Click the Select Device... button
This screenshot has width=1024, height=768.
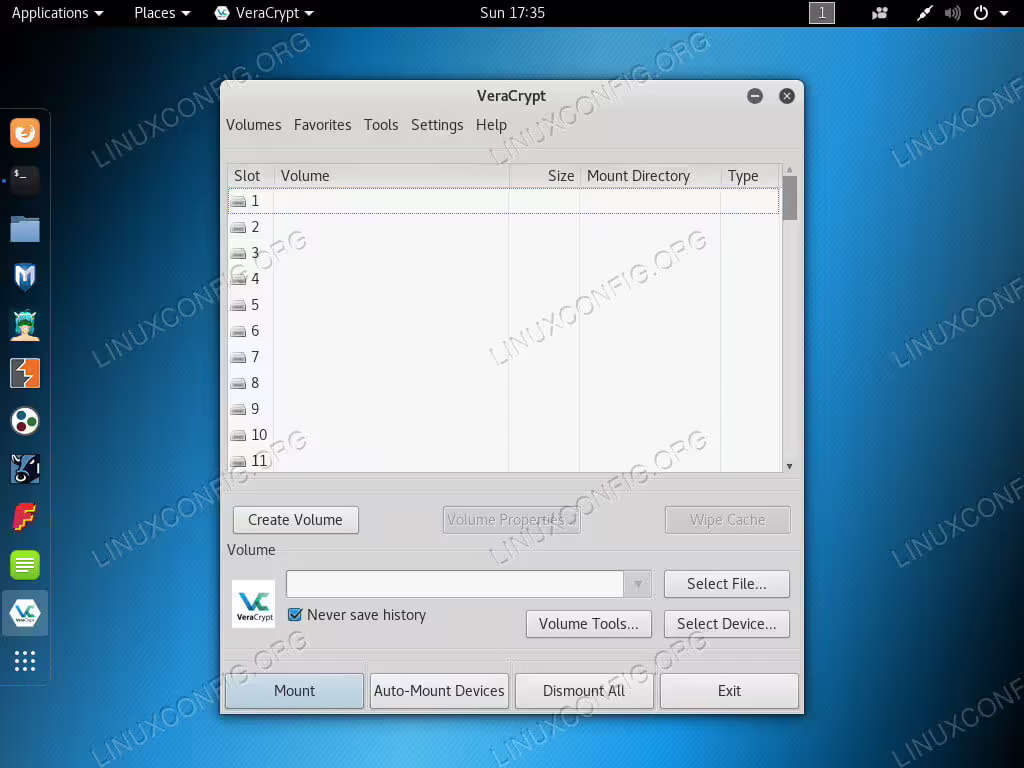point(727,624)
